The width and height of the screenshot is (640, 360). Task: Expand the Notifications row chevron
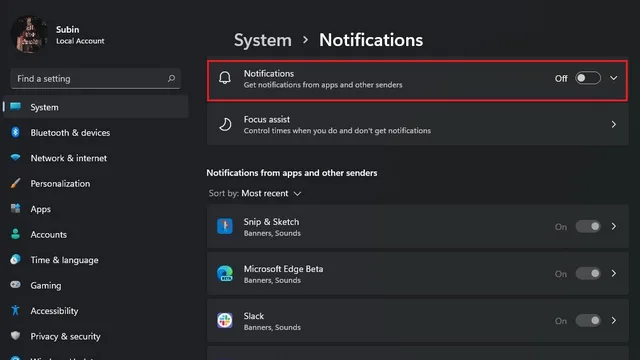click(x=613, y=78)
